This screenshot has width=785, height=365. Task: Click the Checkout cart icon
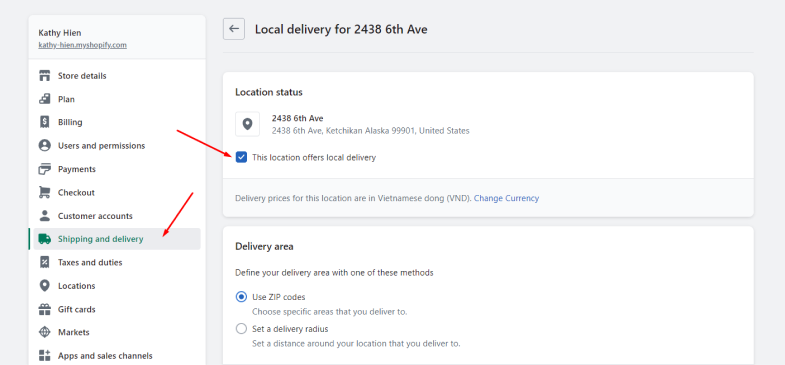point(45,192)
